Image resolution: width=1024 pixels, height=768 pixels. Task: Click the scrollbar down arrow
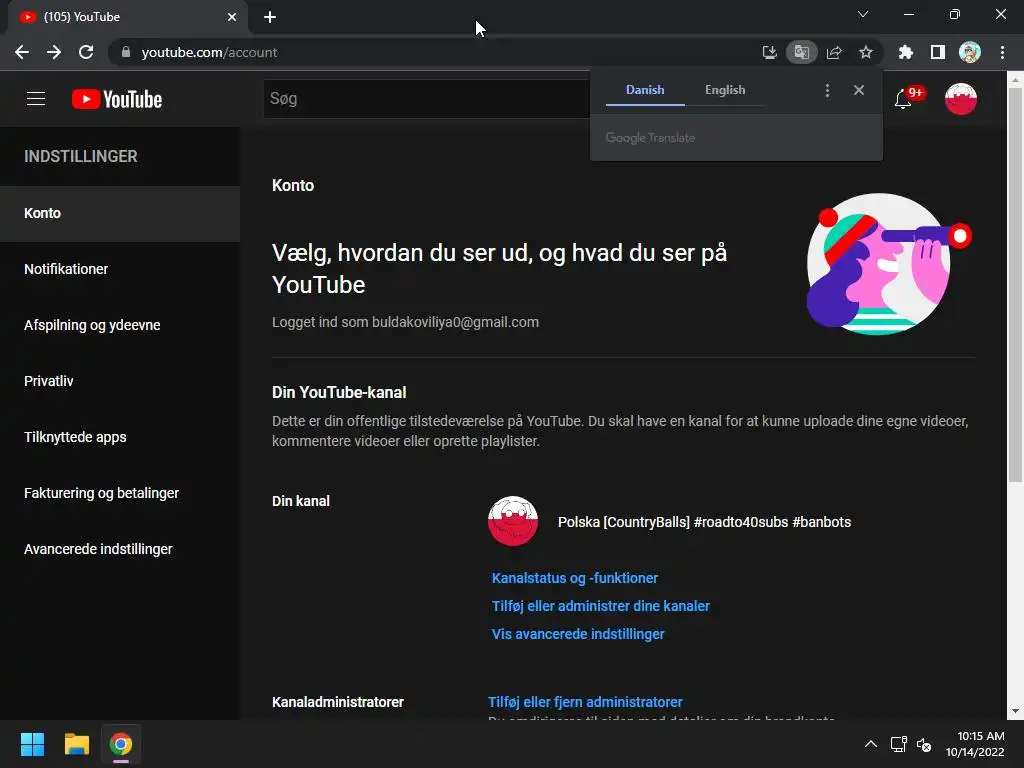[x=1015, y=711]
